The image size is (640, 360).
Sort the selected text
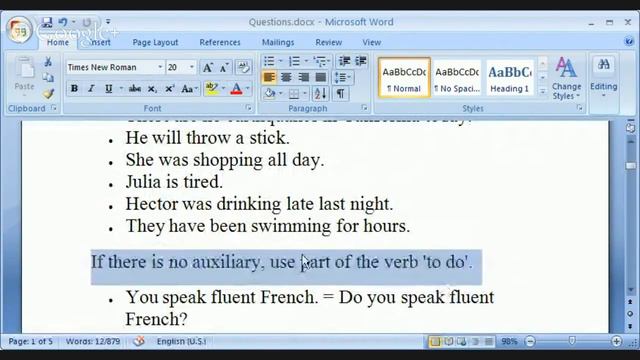tap(320, 94)
